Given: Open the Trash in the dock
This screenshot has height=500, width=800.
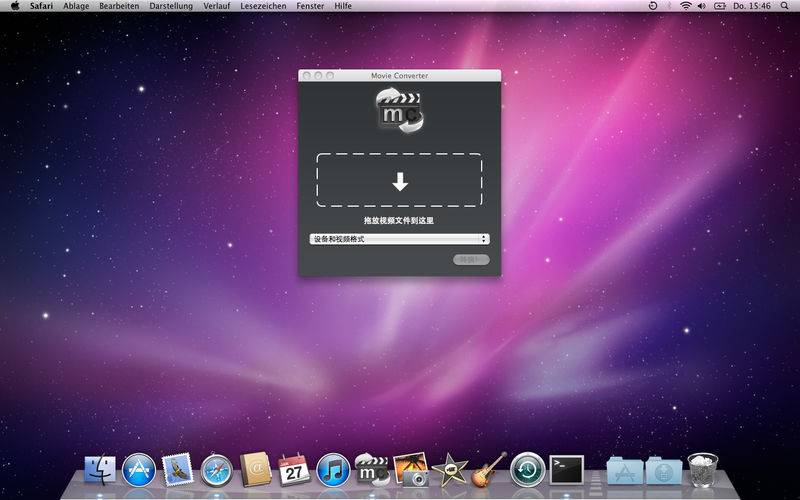Looking at the screenshot, I should [703, 469].
